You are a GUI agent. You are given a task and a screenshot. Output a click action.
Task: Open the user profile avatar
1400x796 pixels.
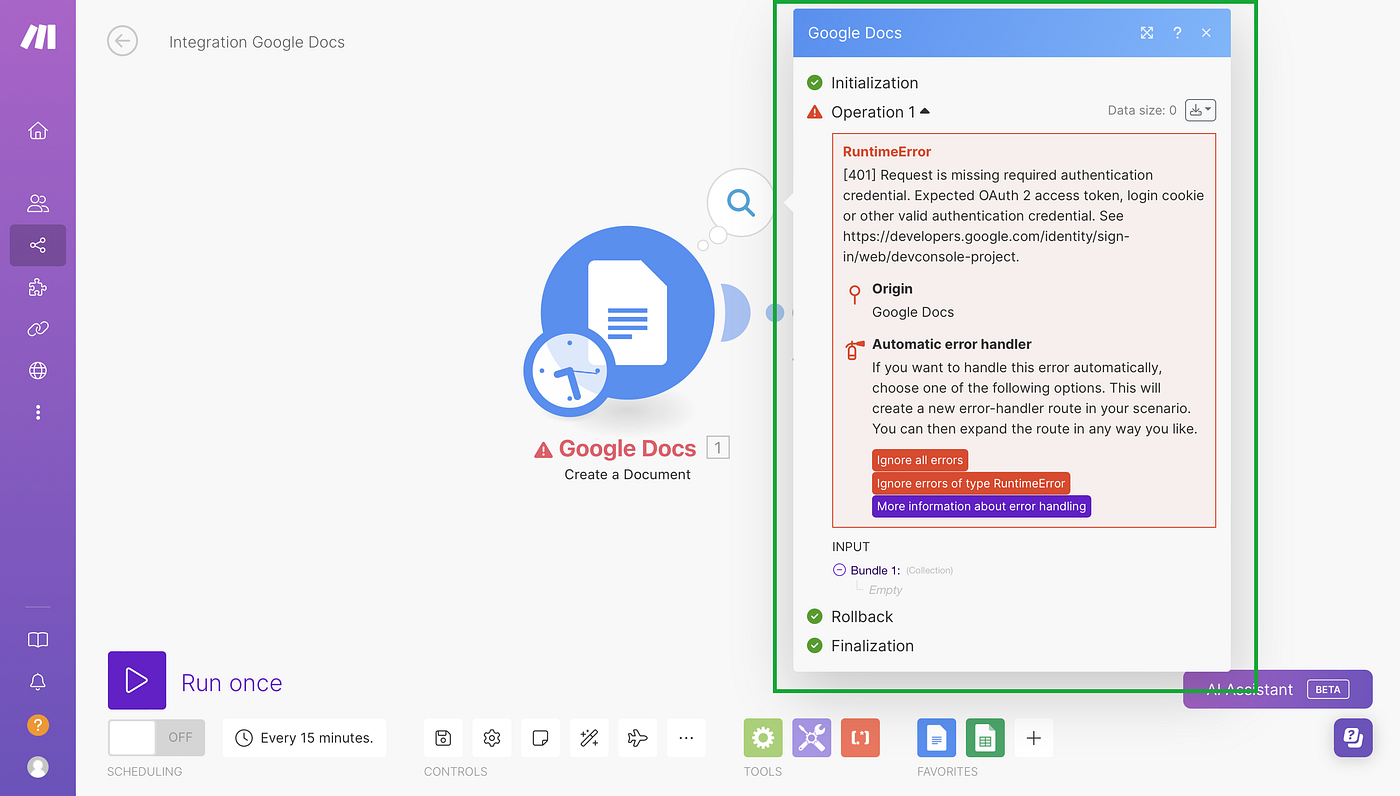click(x=38, y=767)
